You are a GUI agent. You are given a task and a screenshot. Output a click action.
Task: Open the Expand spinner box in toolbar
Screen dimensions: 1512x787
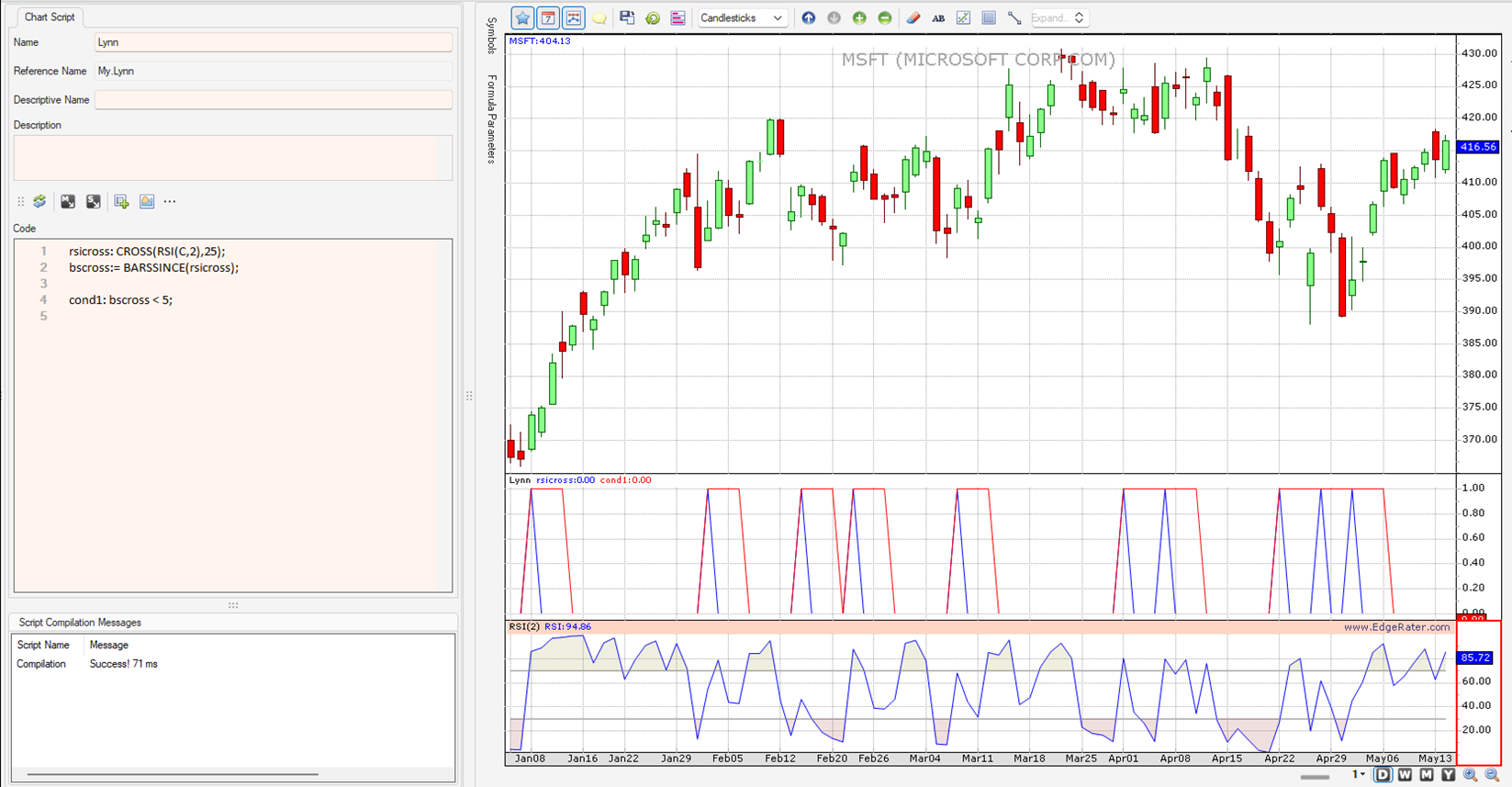click(1059, 17)
